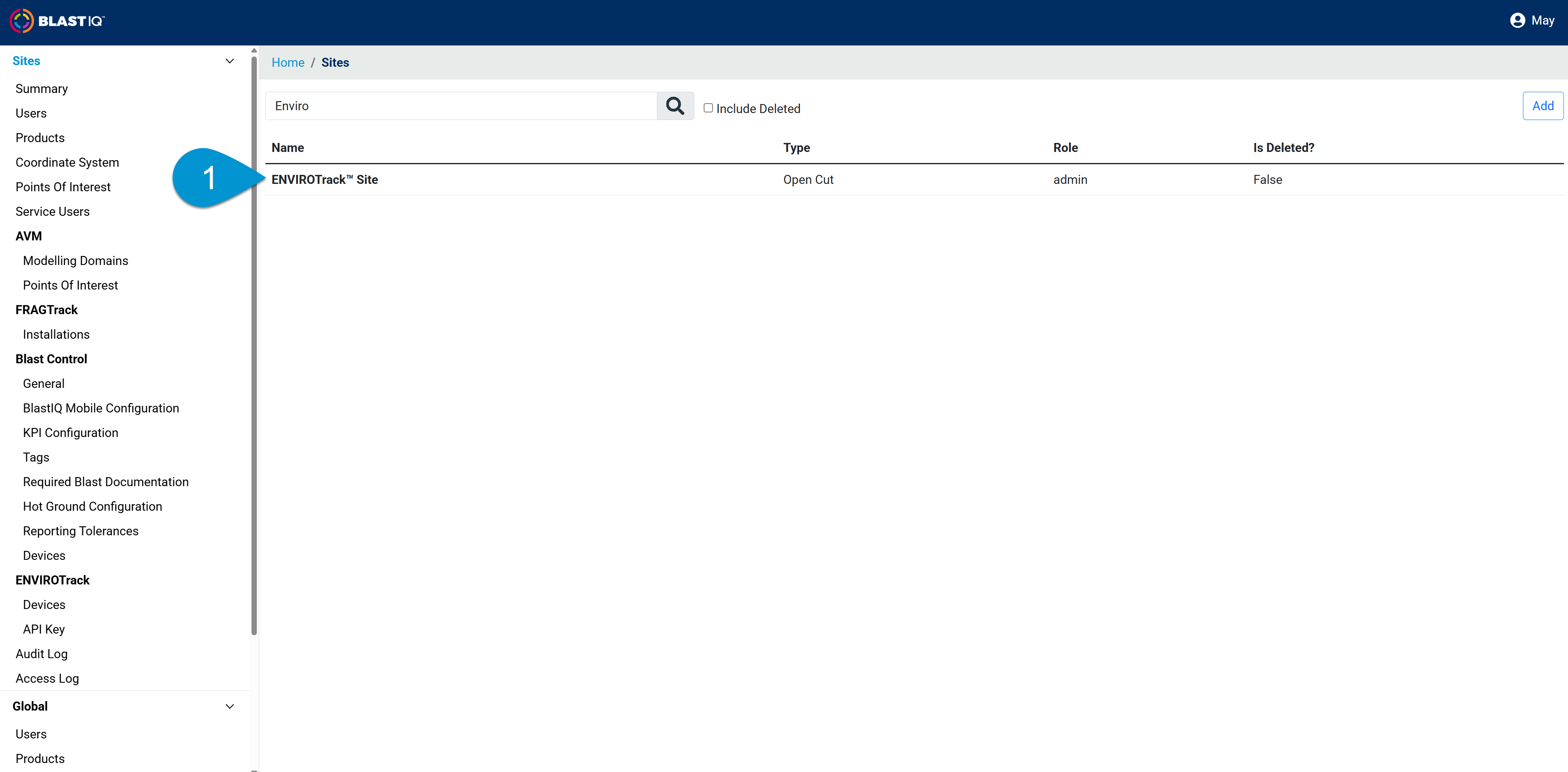
Task: Open General under Blast Control
Action: coord(44,384)
